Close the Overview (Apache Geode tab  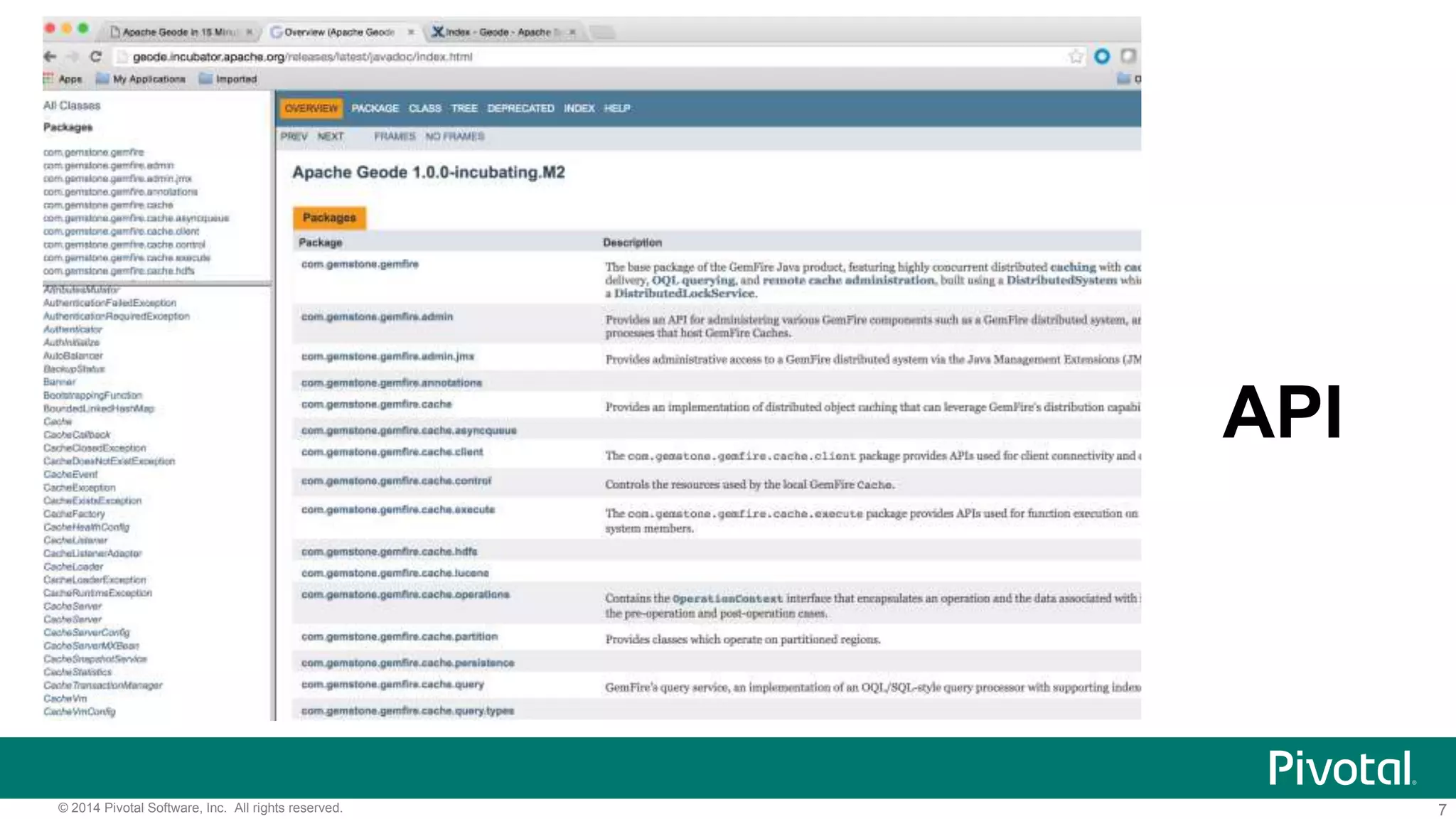click(x=410, y=32)
